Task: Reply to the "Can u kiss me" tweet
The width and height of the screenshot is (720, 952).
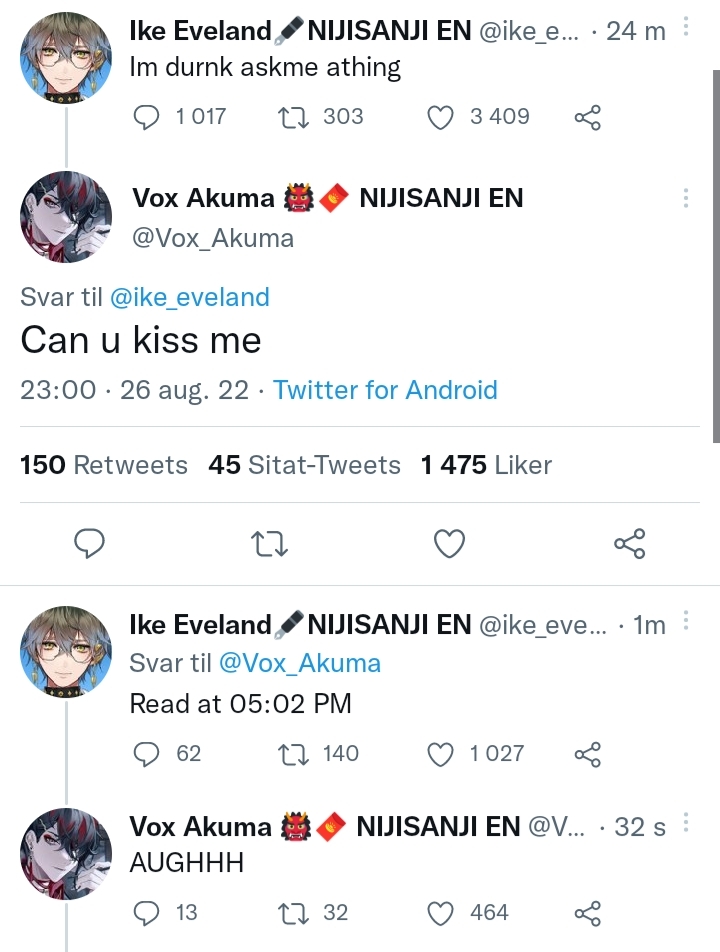Action: (x=90, y=544)
